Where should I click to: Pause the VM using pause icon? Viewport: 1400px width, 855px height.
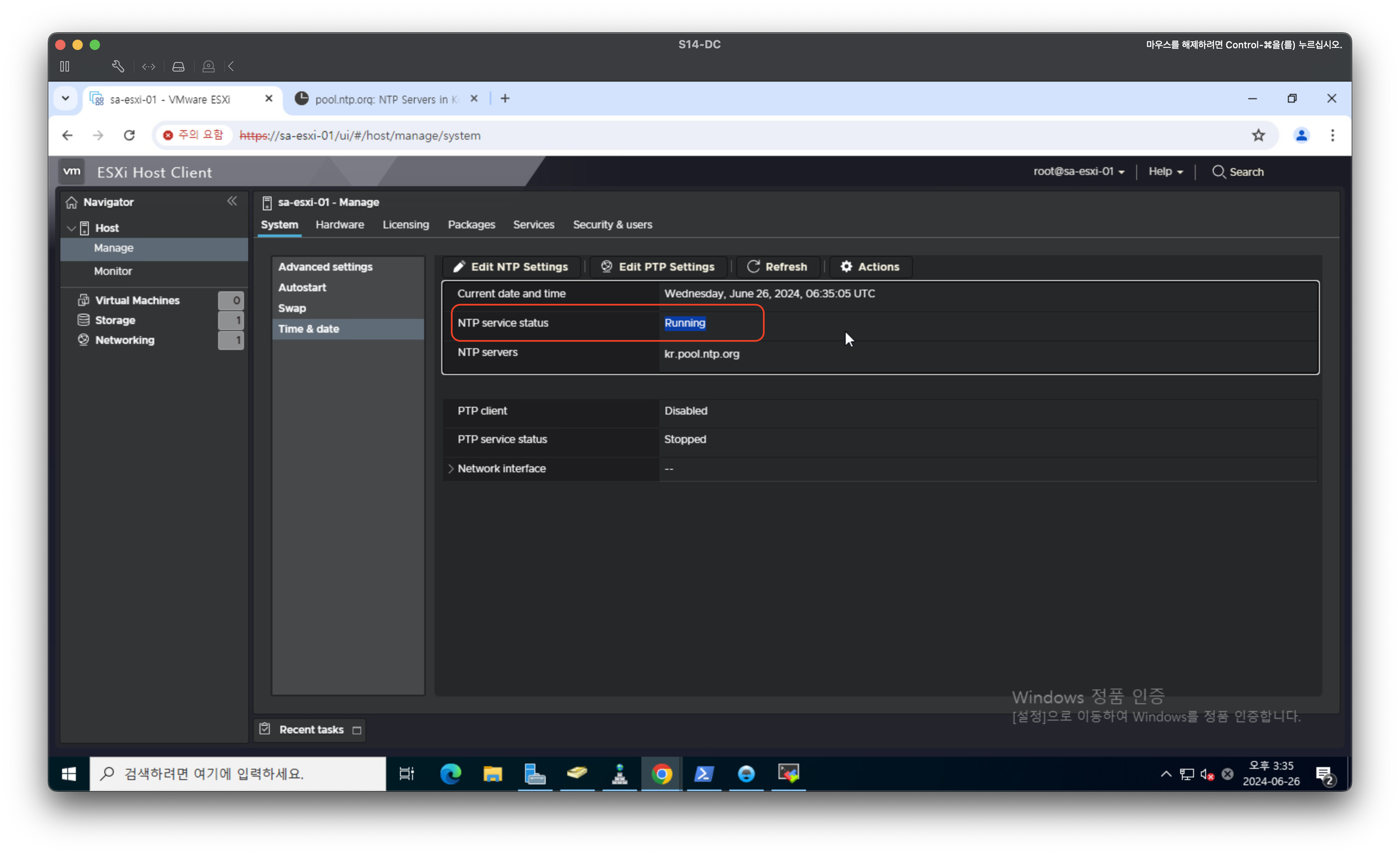point(65,66)
